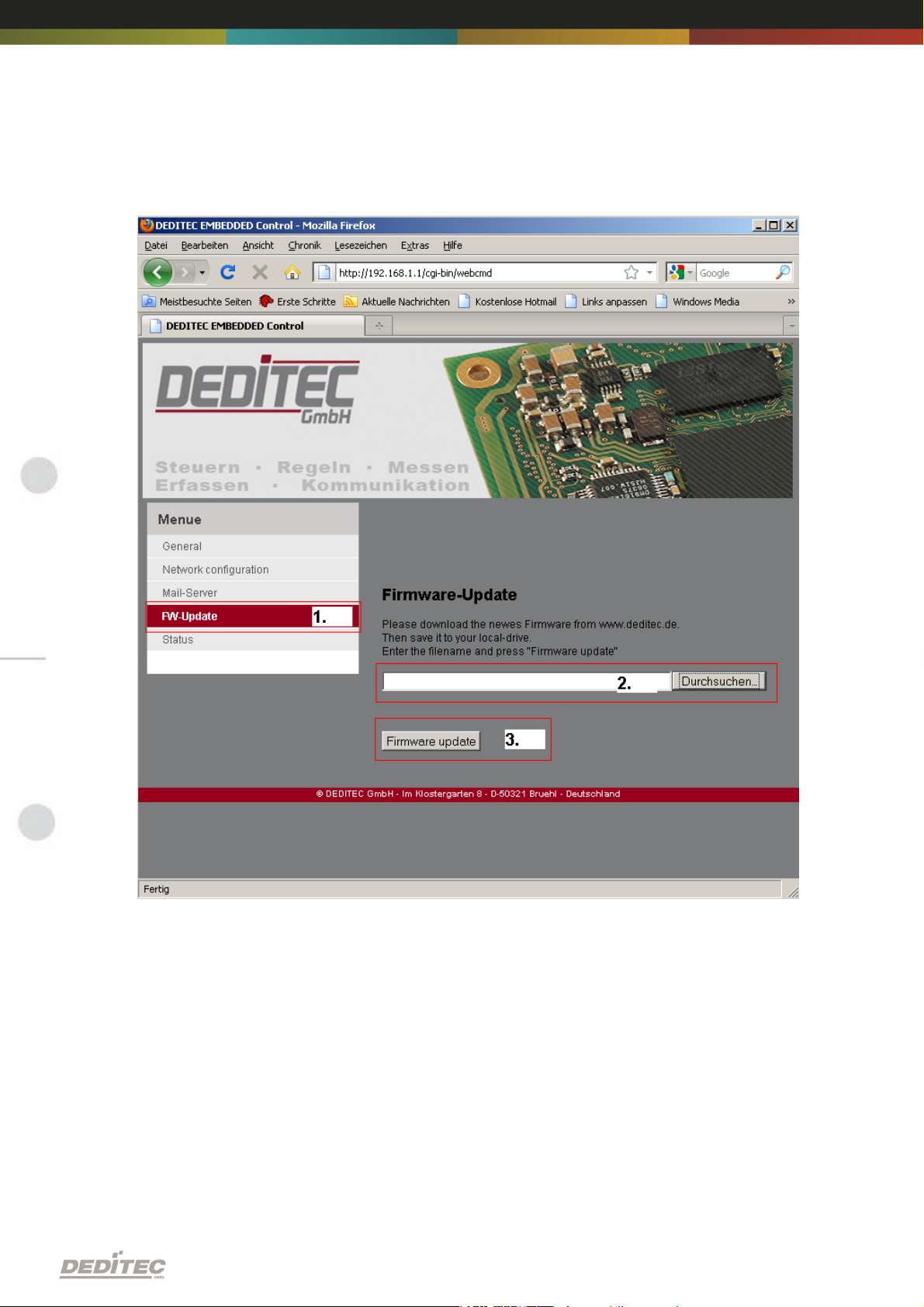Image resolution: width=924 pixels, height=1307 pixels.
Task: Minimize the Firefox window
Action: pyautogui.click(x=758, y=226)
